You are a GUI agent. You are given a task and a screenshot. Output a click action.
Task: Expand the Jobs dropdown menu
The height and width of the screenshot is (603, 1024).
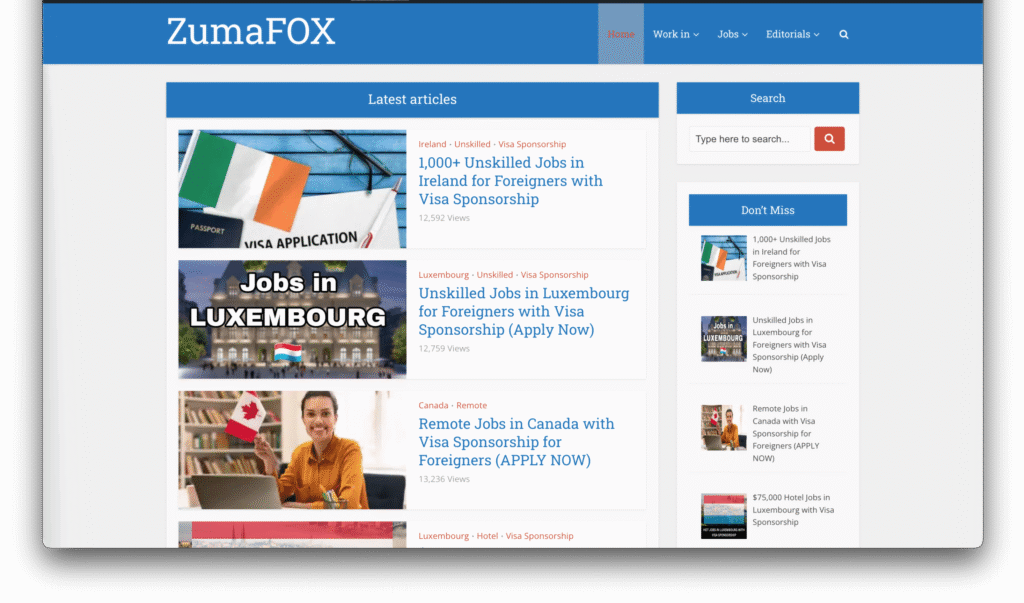[733, 34]
